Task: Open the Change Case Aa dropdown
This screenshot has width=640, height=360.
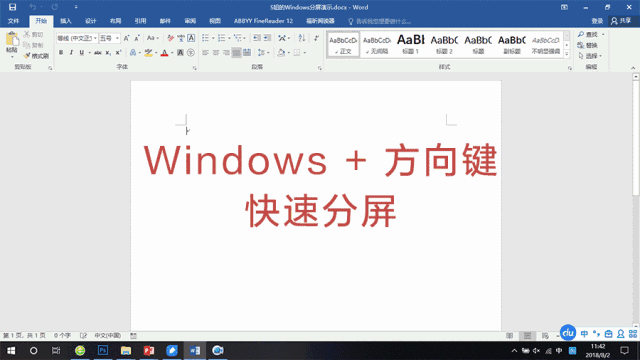Action: (152, 38)
